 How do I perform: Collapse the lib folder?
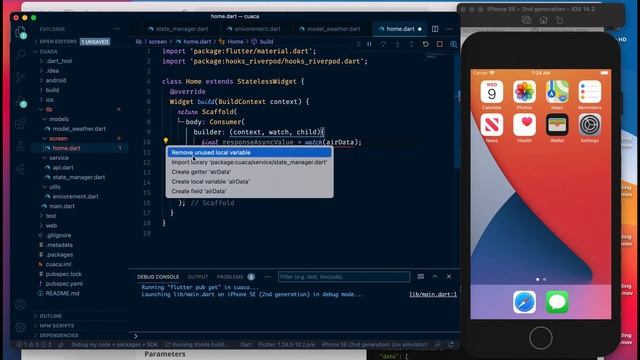pyautogui.click(x=49, y=109)
